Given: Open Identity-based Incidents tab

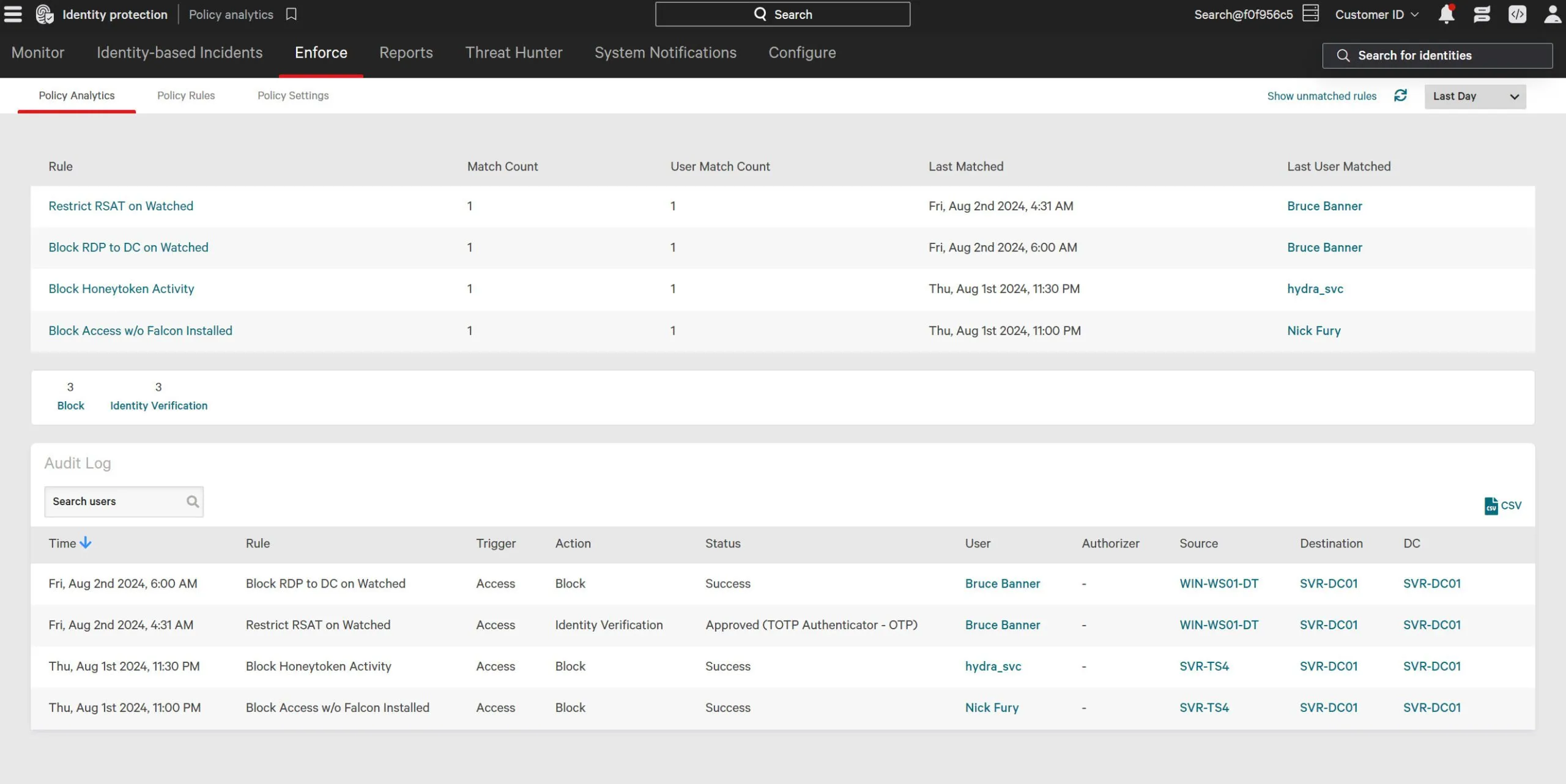Looking at the screenshot, I should point(179,53).
